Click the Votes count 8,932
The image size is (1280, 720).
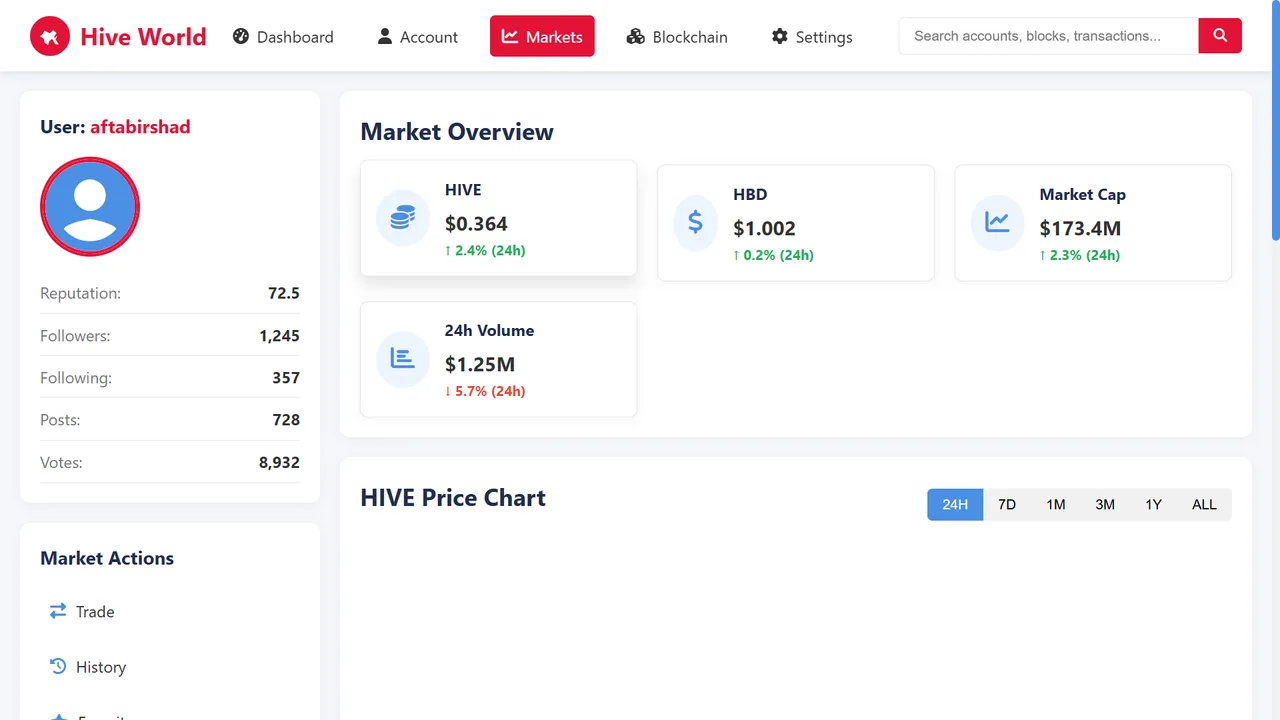click(279, 463)
